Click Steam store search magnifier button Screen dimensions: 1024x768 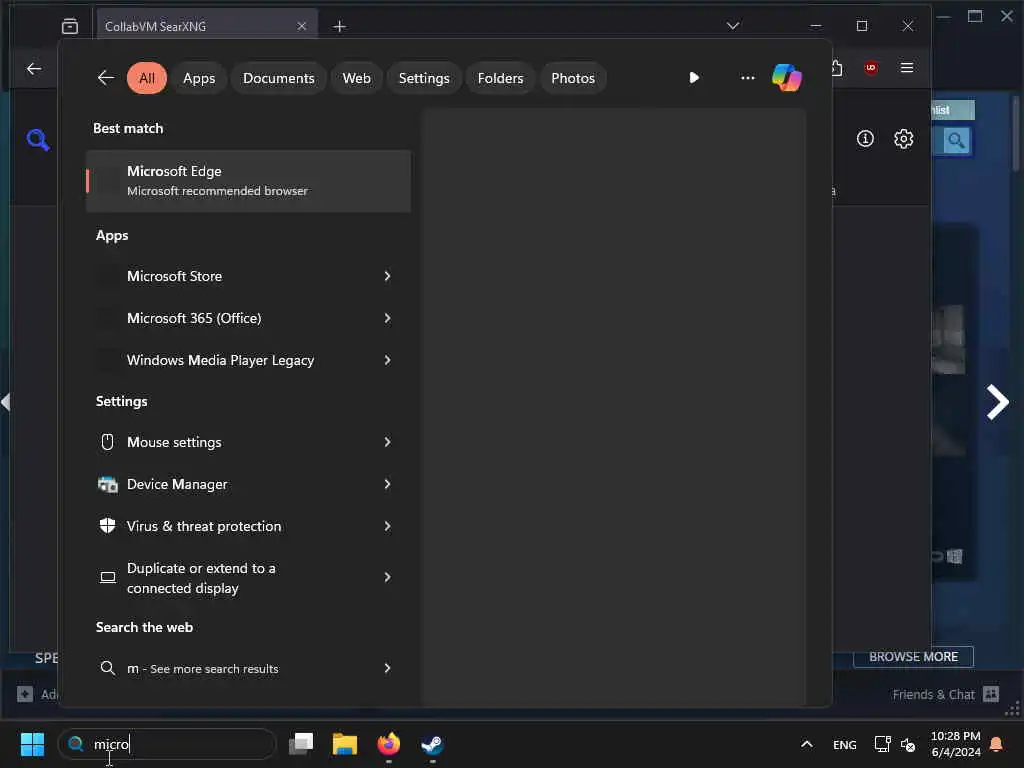(x=955, y=140)
